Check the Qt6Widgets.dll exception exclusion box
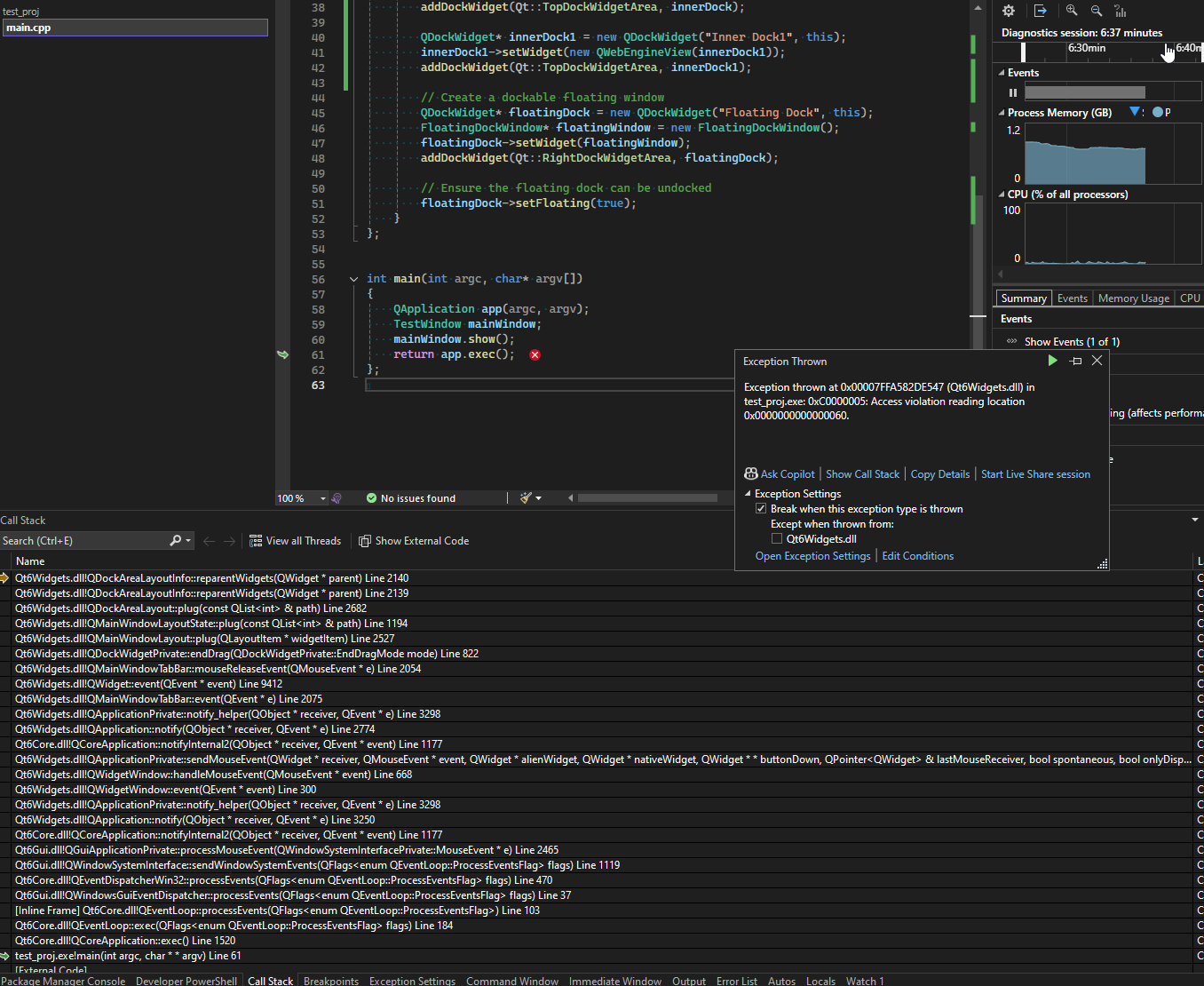Viewport: 1204px width, 986px height. 777,538
